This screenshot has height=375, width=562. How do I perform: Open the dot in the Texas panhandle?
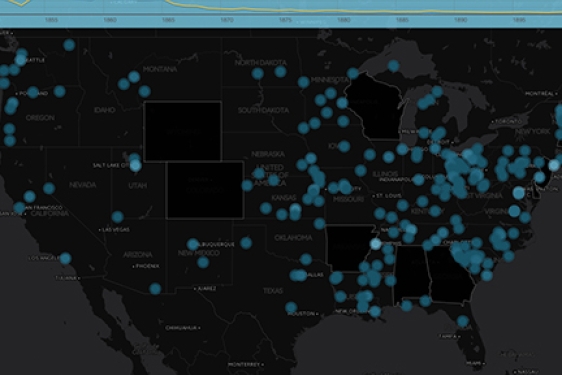click(246, 243)
